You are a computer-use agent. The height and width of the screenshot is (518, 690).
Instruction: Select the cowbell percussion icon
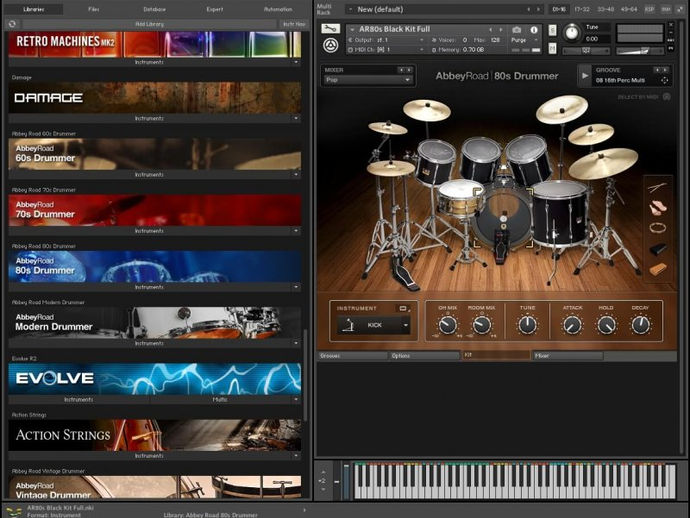[658, 249]
